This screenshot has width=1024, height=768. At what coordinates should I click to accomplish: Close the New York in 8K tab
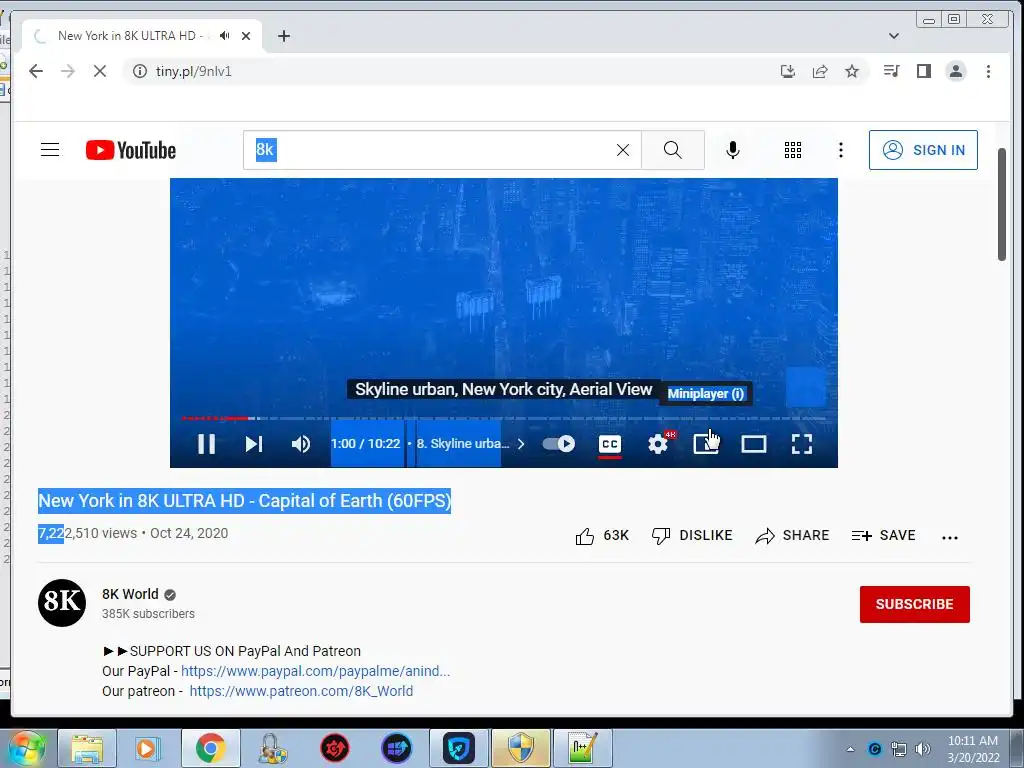246,36
